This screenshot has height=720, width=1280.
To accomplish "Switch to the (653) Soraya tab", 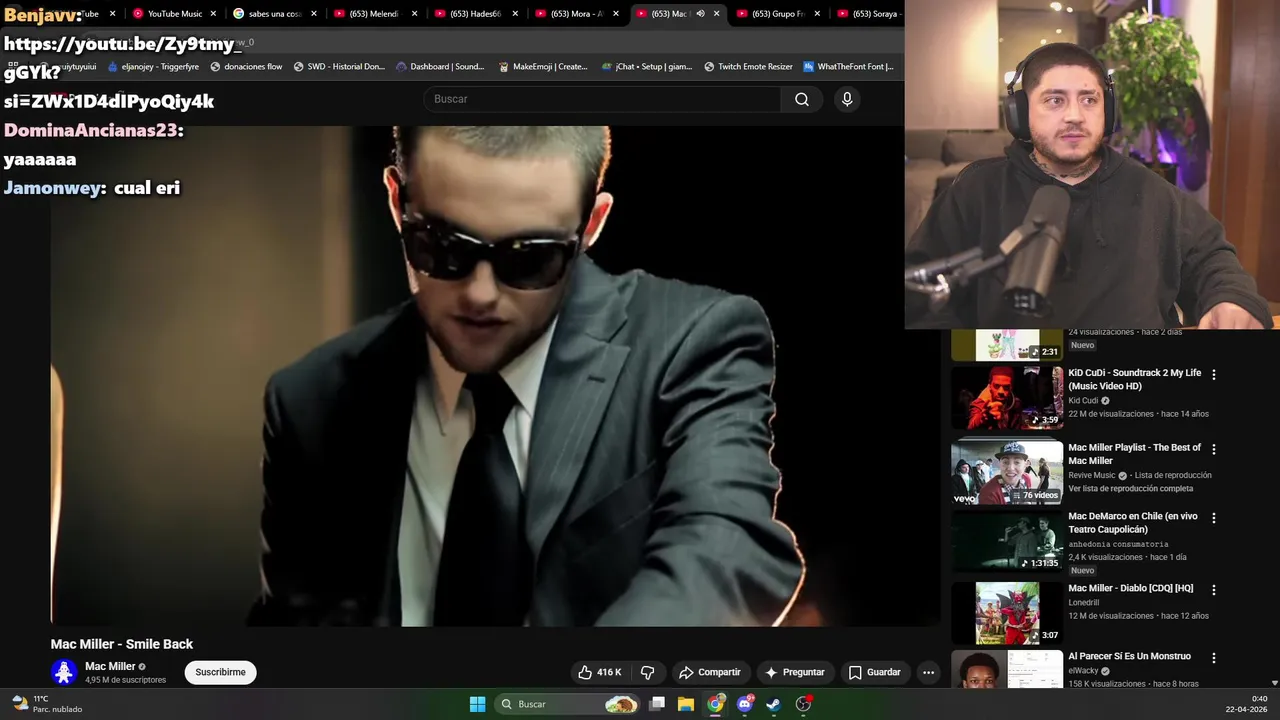I will 868,14.
